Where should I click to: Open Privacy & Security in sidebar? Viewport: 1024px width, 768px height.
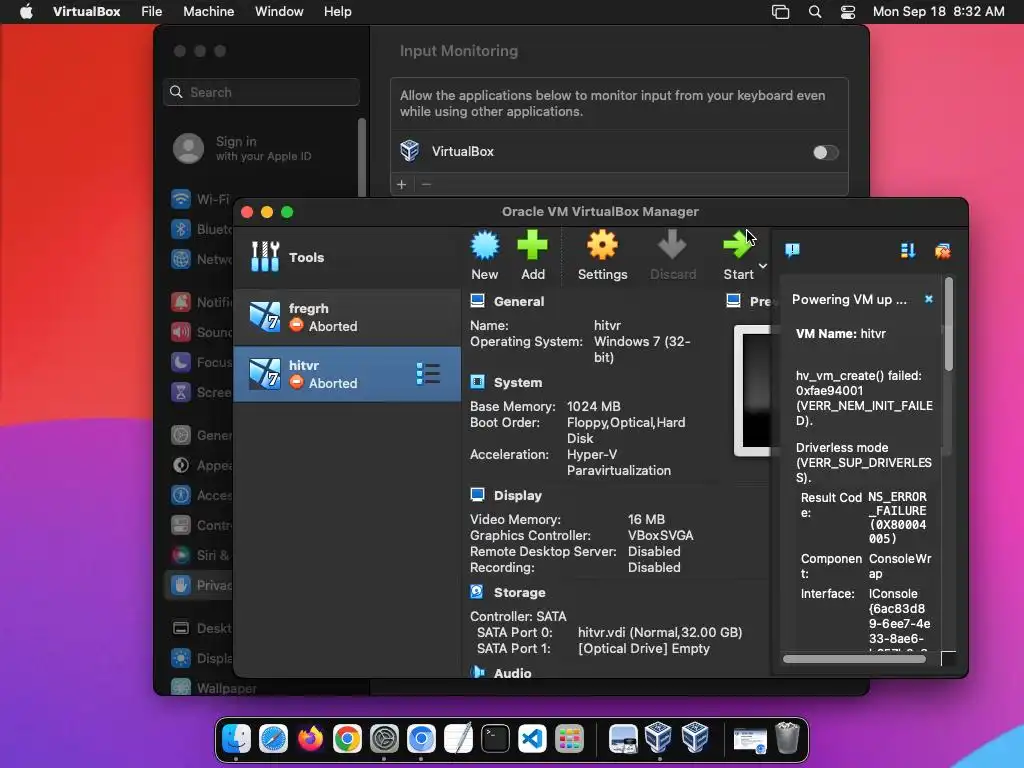point(201,585)
